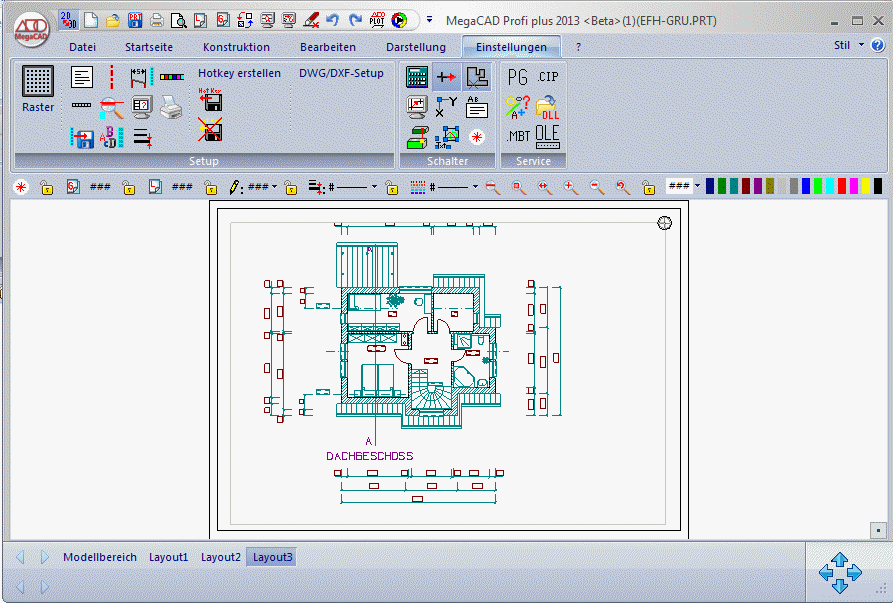Open the Stil dropdown menu
This screenshot has height=603, width=893.
(x=849, y=45)
